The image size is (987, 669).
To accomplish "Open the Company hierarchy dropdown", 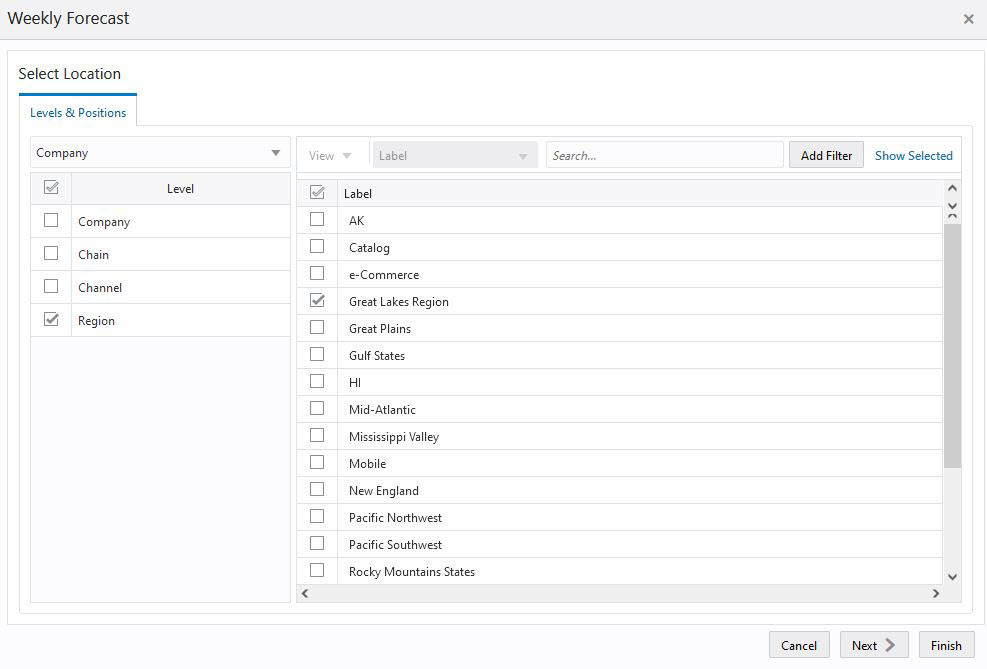I will pos(160,153).
